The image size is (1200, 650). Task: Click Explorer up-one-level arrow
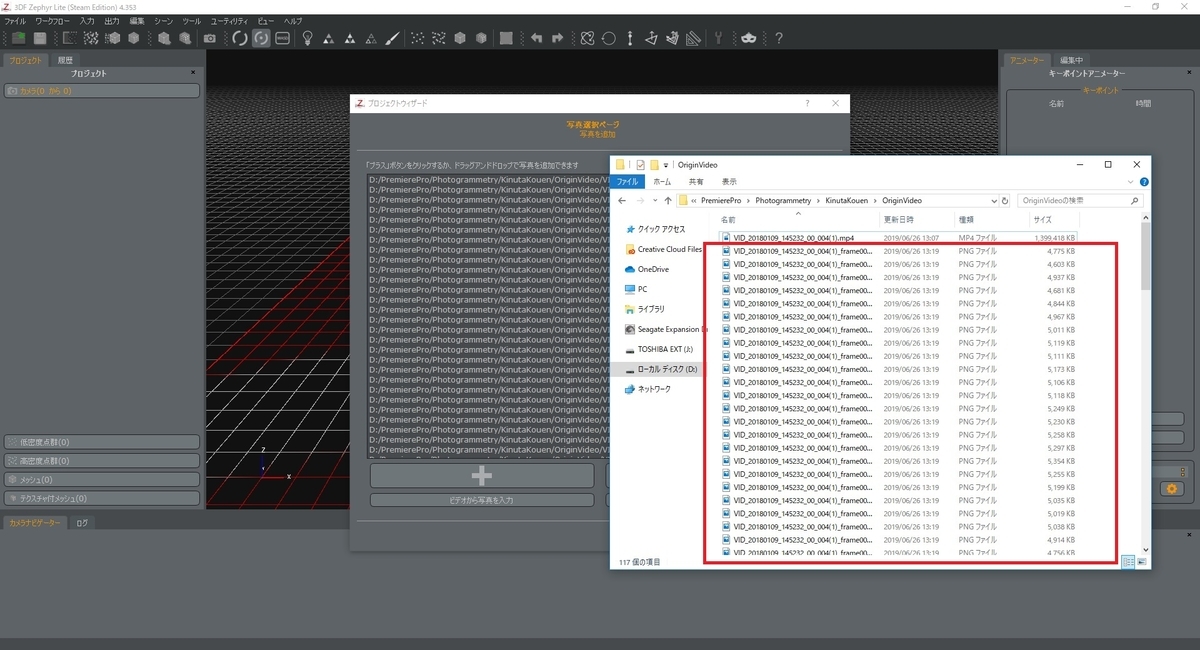pos(668,200)
